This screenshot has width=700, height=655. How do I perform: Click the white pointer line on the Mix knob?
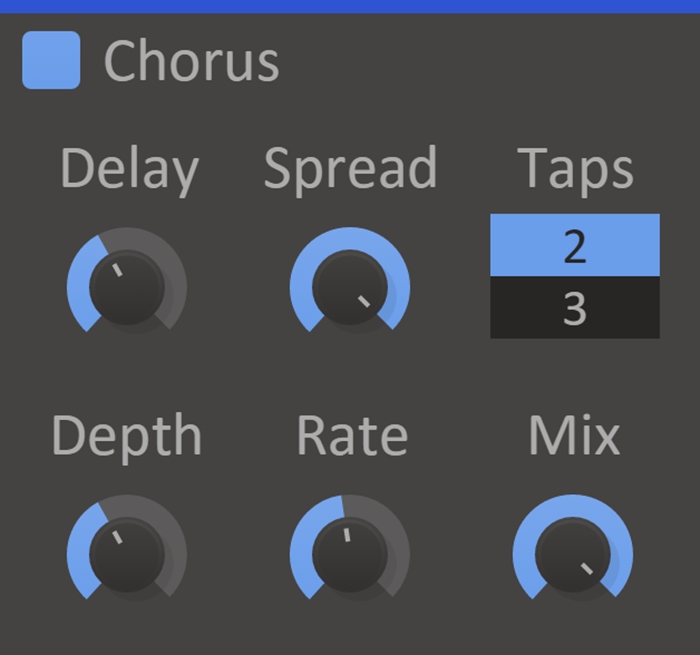[587, 569]
